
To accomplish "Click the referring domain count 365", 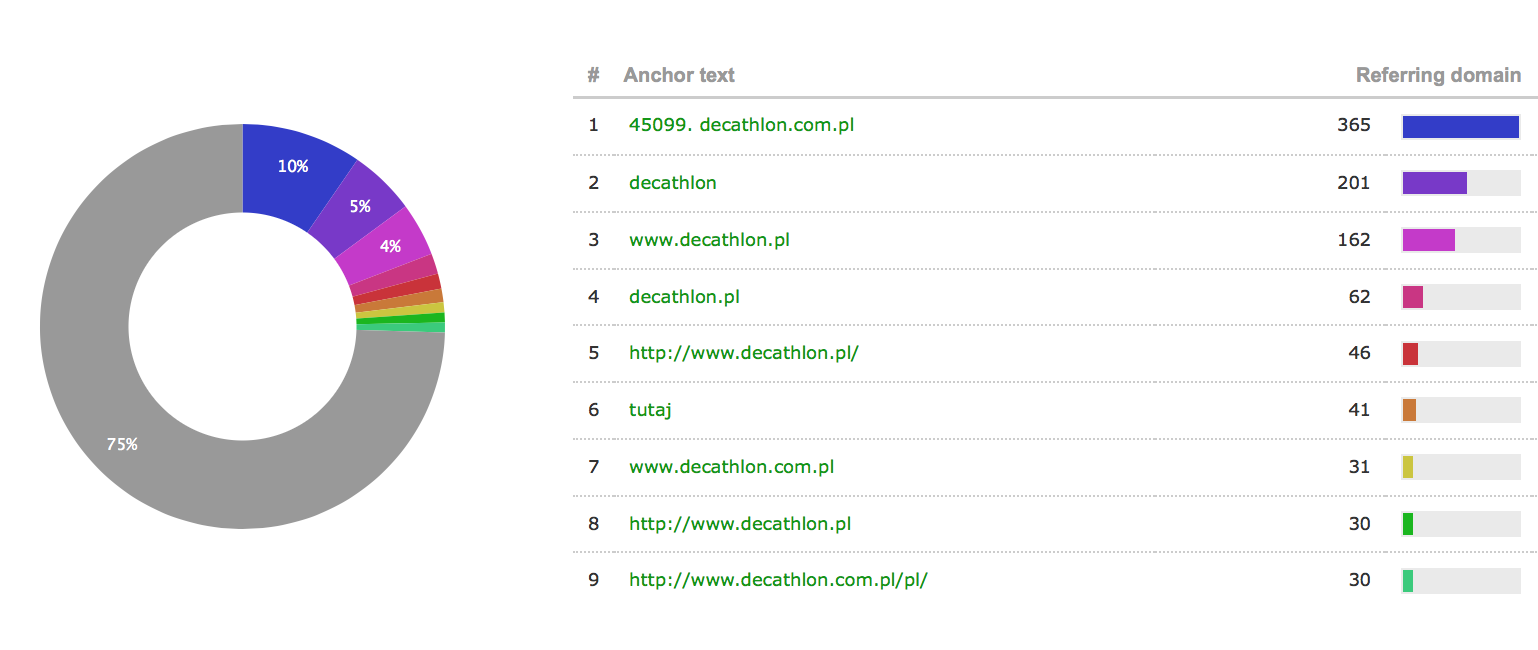I will [1354, 125].
